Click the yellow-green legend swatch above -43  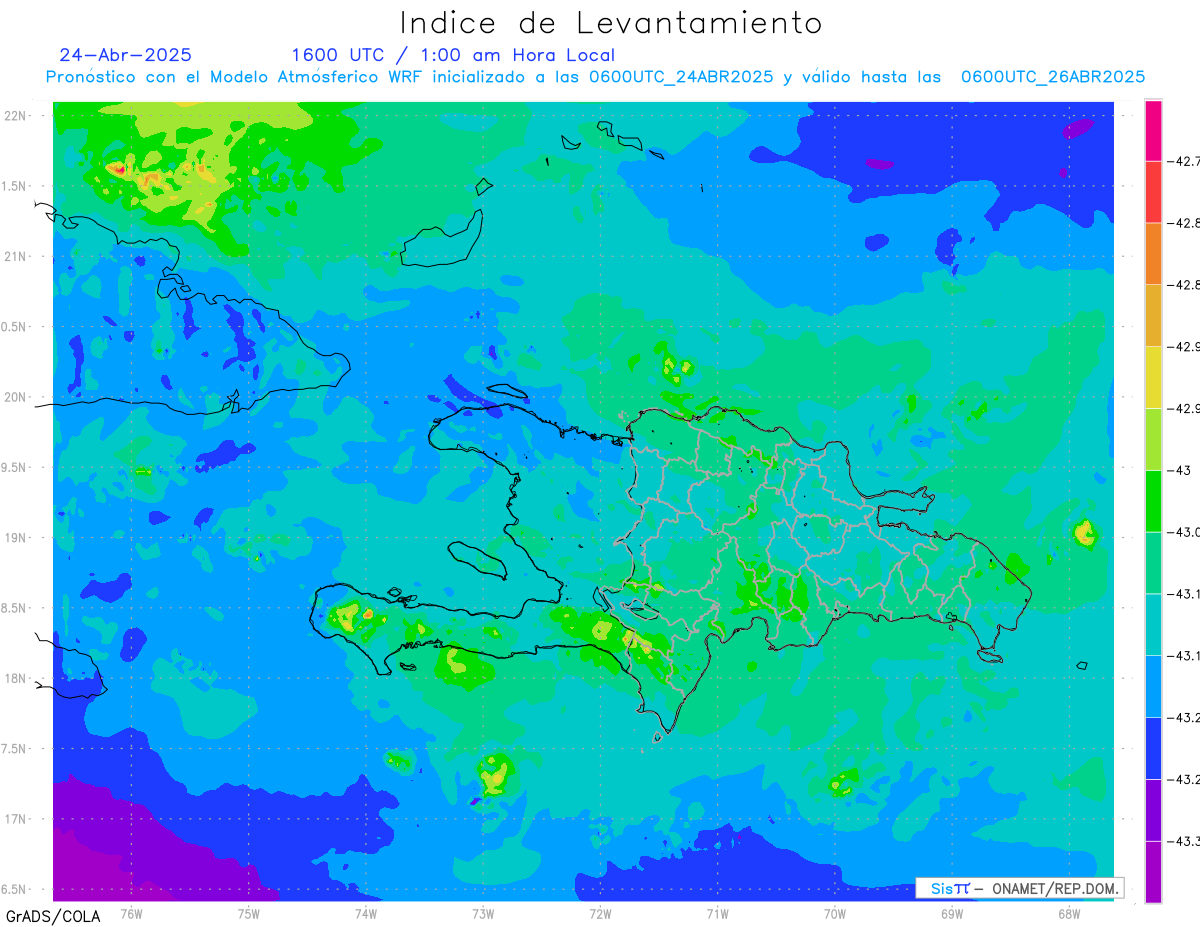tap(1153, 439)
